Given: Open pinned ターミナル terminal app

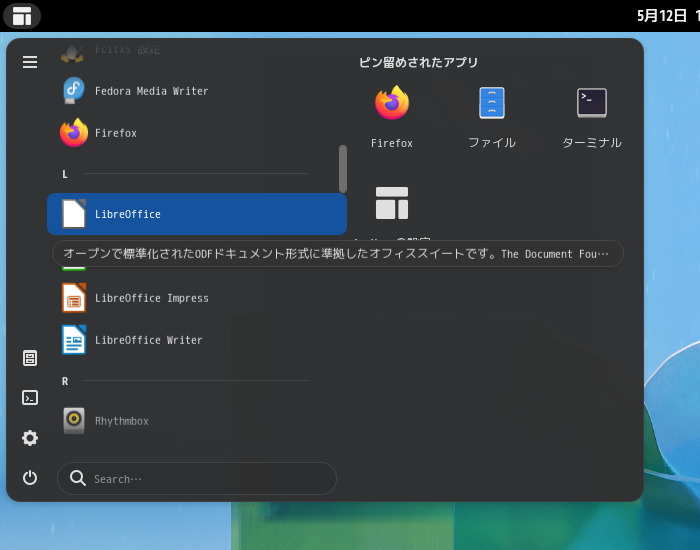Looking at the screenshot, I should [x=592, y=117].
